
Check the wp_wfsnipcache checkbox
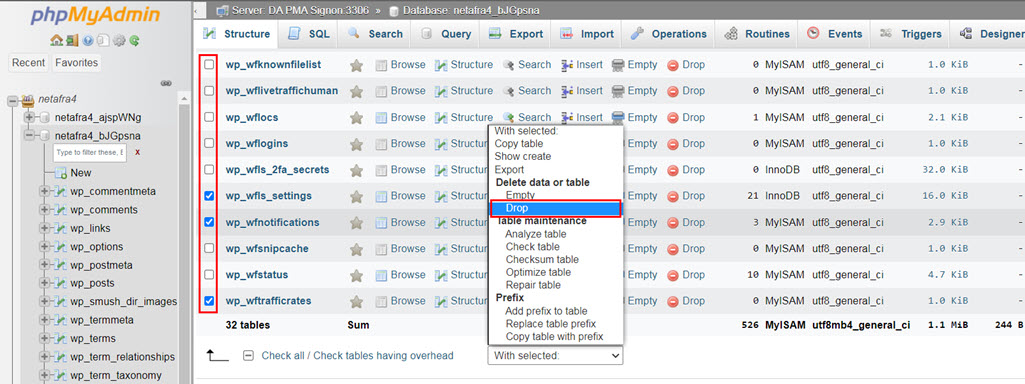209,248
